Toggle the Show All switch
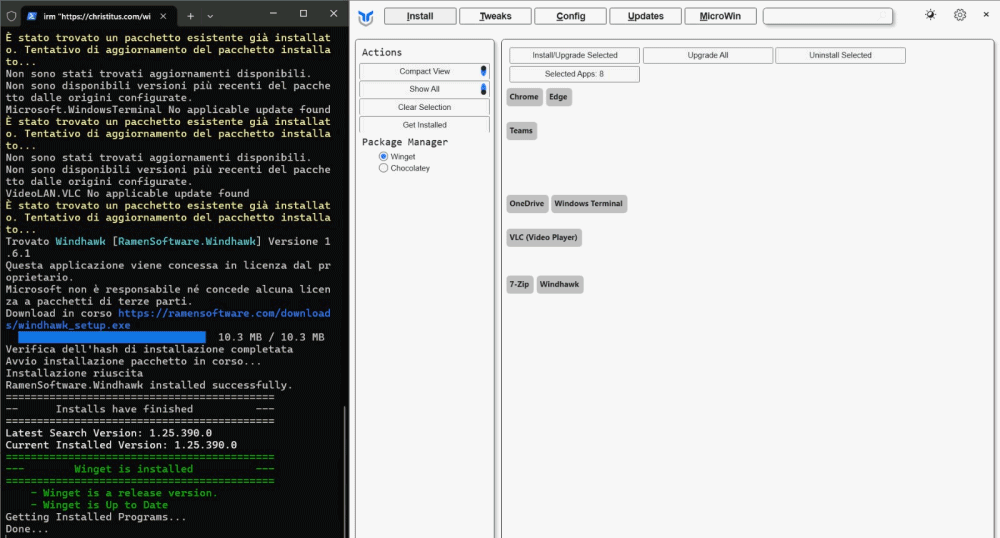Viewport: 1000px width, 538px height. [x=483, y=89]
